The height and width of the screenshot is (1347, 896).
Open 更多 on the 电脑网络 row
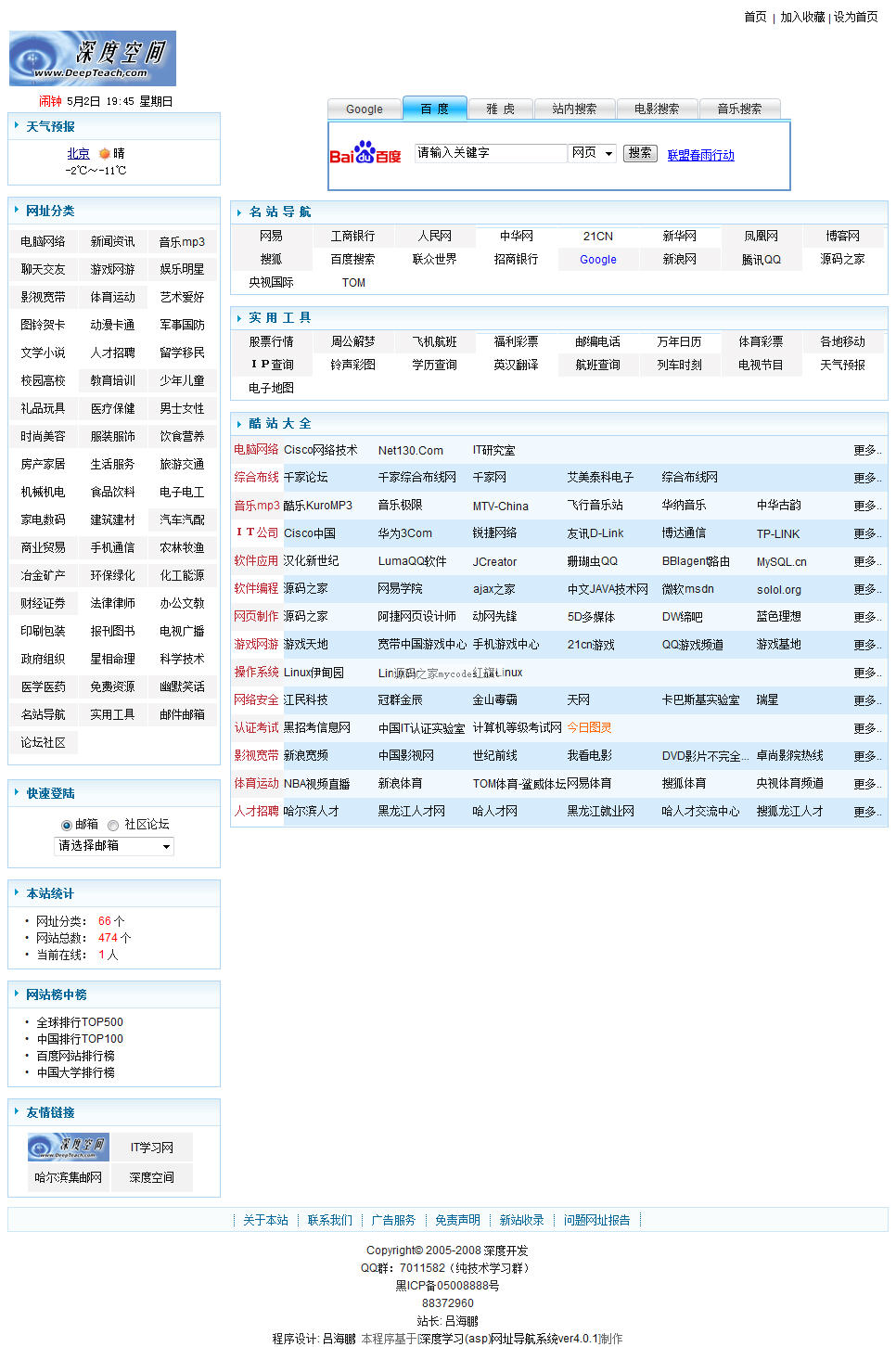pyautogui.click(x=864, y=450)
